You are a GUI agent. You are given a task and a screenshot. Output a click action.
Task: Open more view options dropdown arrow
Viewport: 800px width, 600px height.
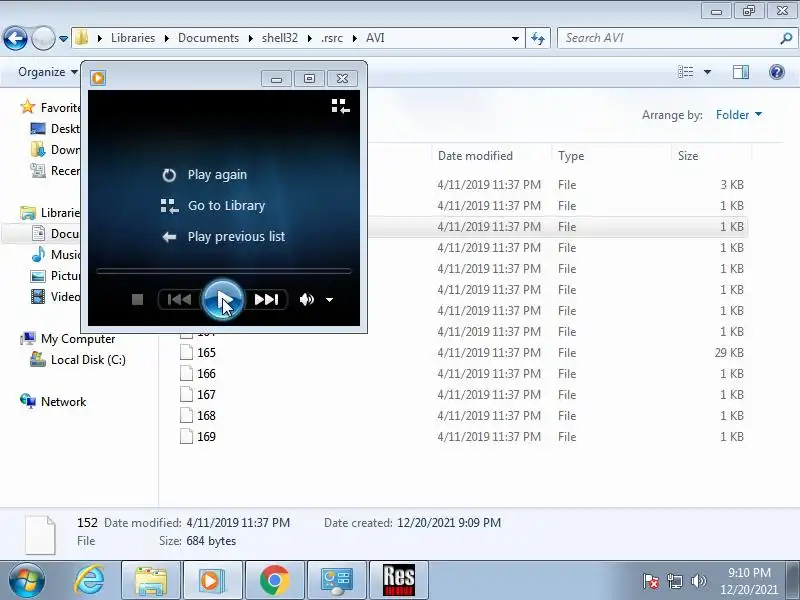pos(707,72)
